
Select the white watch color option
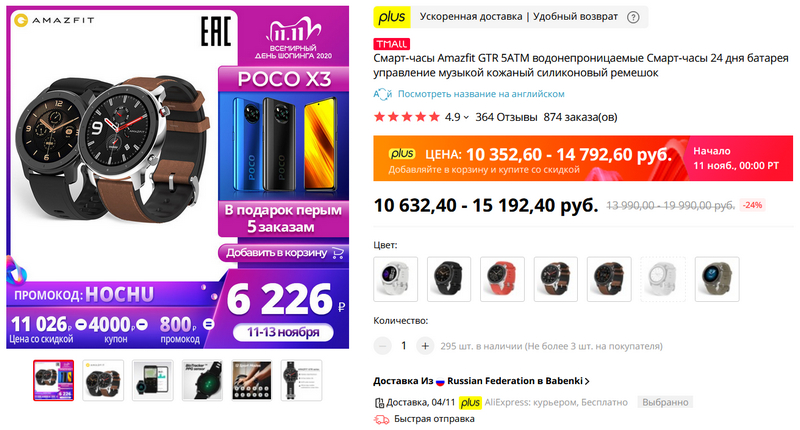[395, 279]
